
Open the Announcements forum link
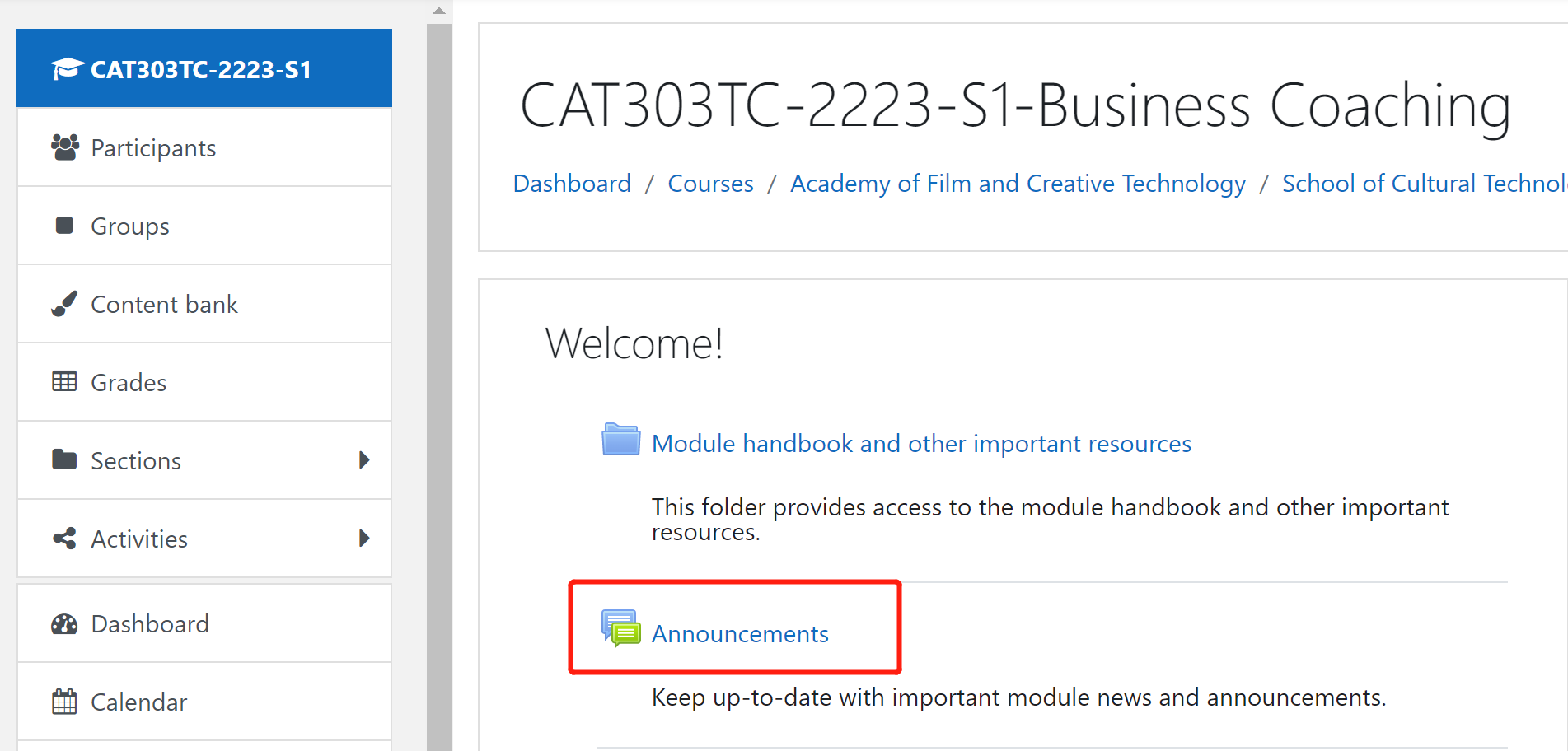pos(740,634)
